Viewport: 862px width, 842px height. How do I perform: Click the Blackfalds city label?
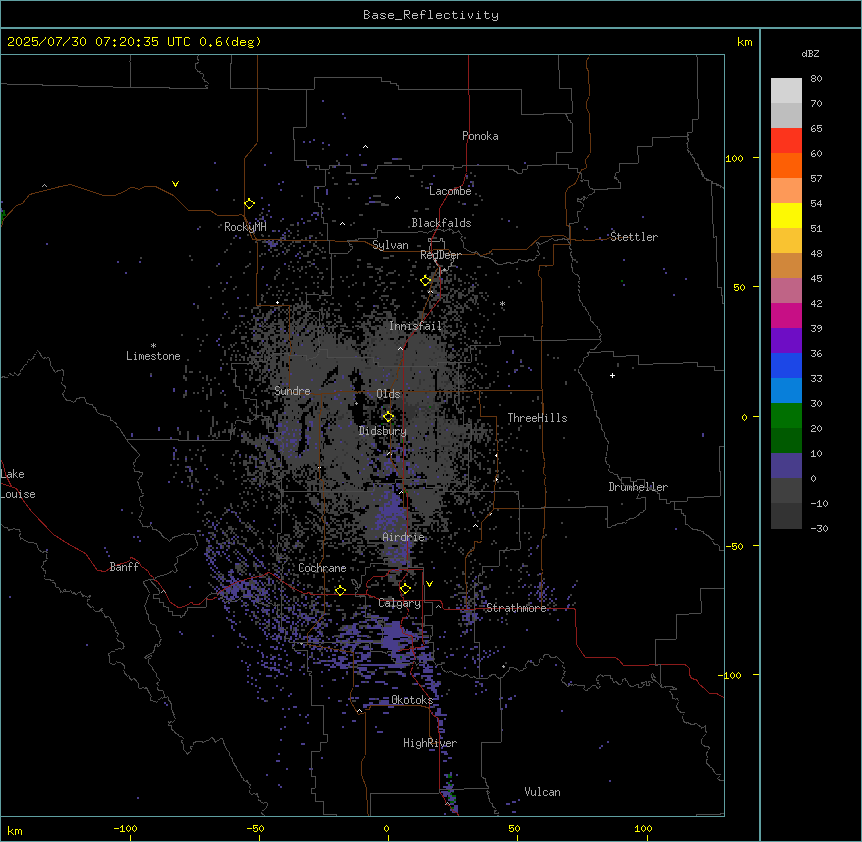[x=441, y=223]
